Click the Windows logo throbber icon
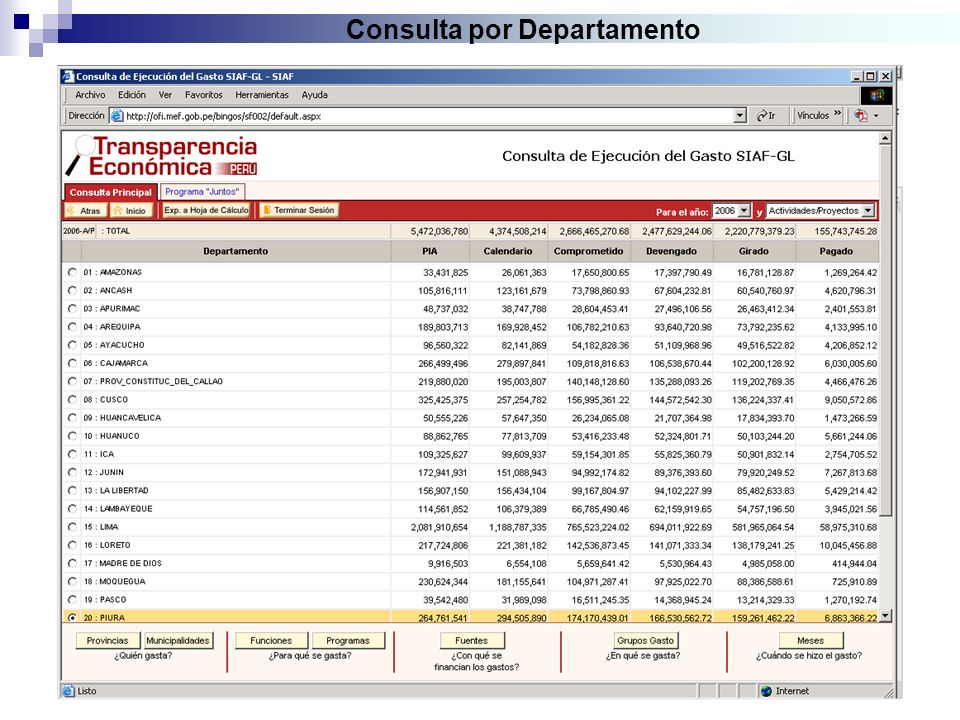Viewport: 960px width, 720px height. 876,95
